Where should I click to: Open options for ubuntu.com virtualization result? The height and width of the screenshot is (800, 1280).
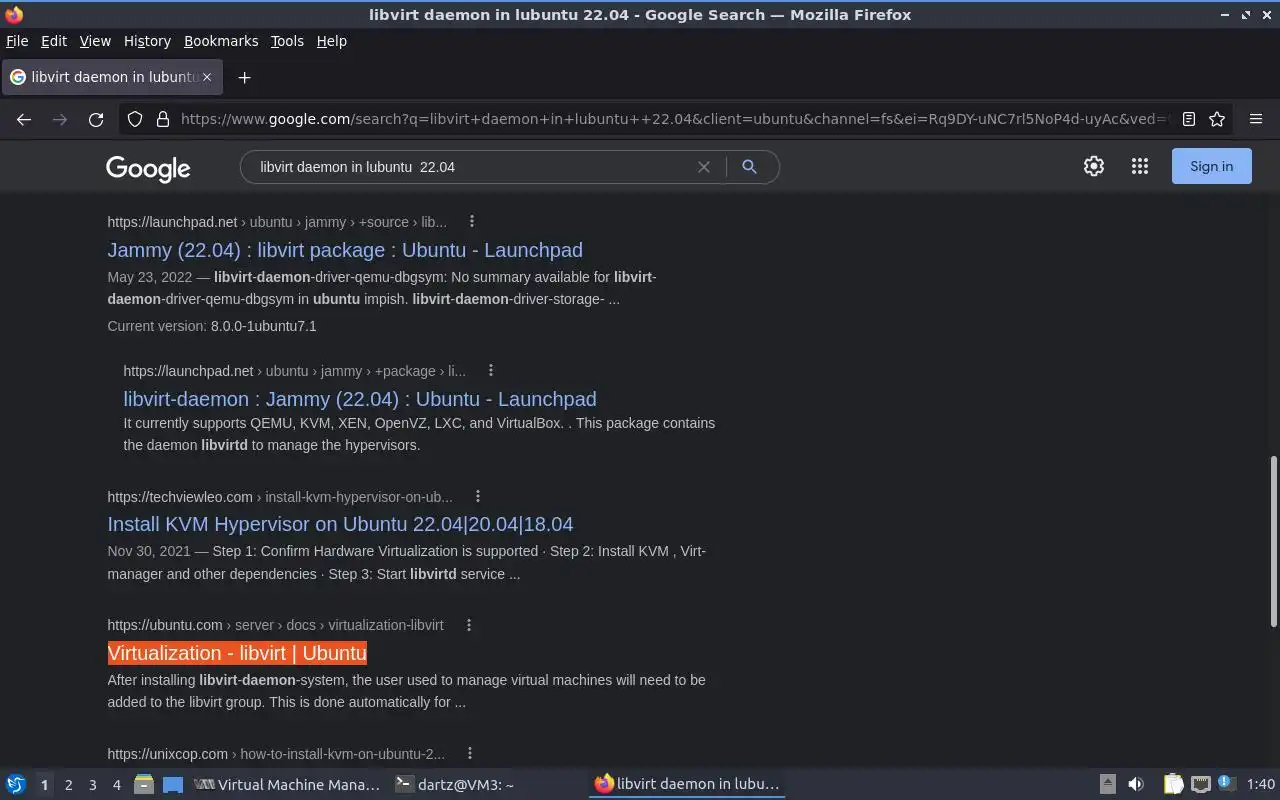469,625
